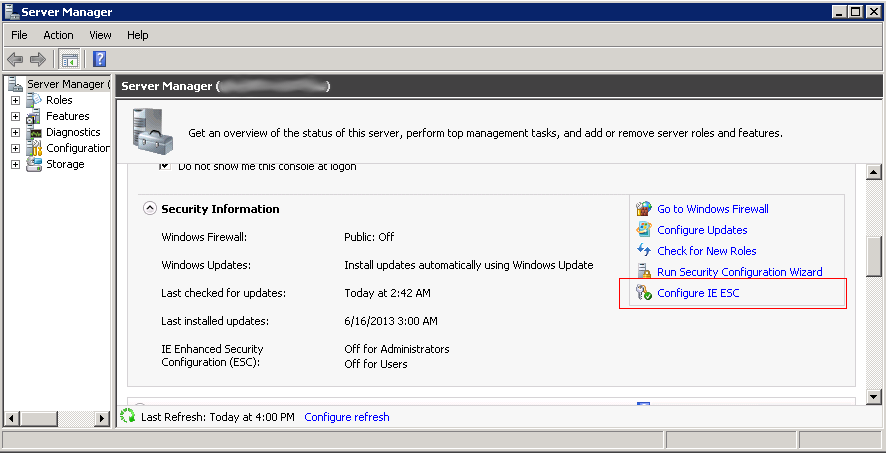This screenshot has width=886, height=453.
Task: Click the 'IE Enhanced Security Configuration (ESC):' label
Action: [x=212, y=356]
